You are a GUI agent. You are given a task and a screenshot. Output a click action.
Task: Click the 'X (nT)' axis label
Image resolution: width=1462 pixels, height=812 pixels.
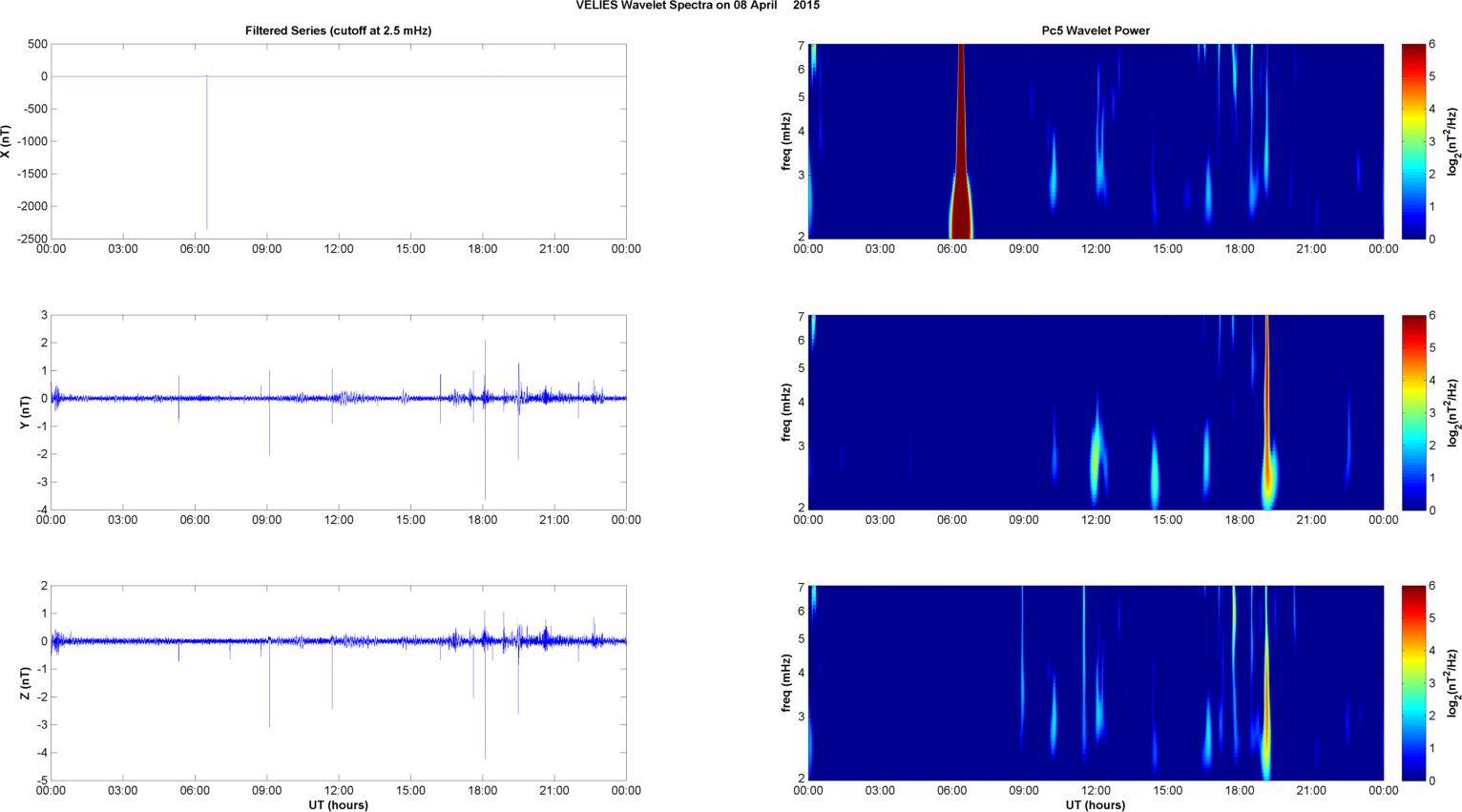pos(6,141)
